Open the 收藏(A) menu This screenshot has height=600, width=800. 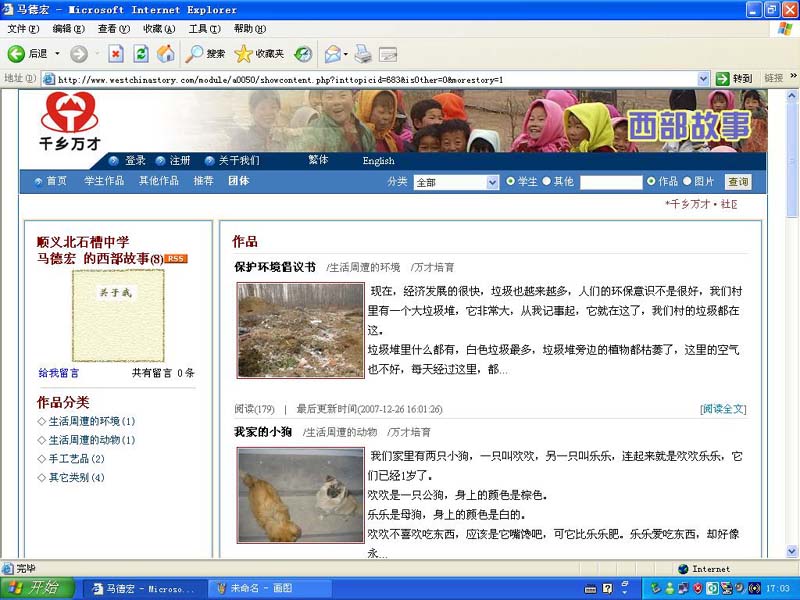point(159,29)
